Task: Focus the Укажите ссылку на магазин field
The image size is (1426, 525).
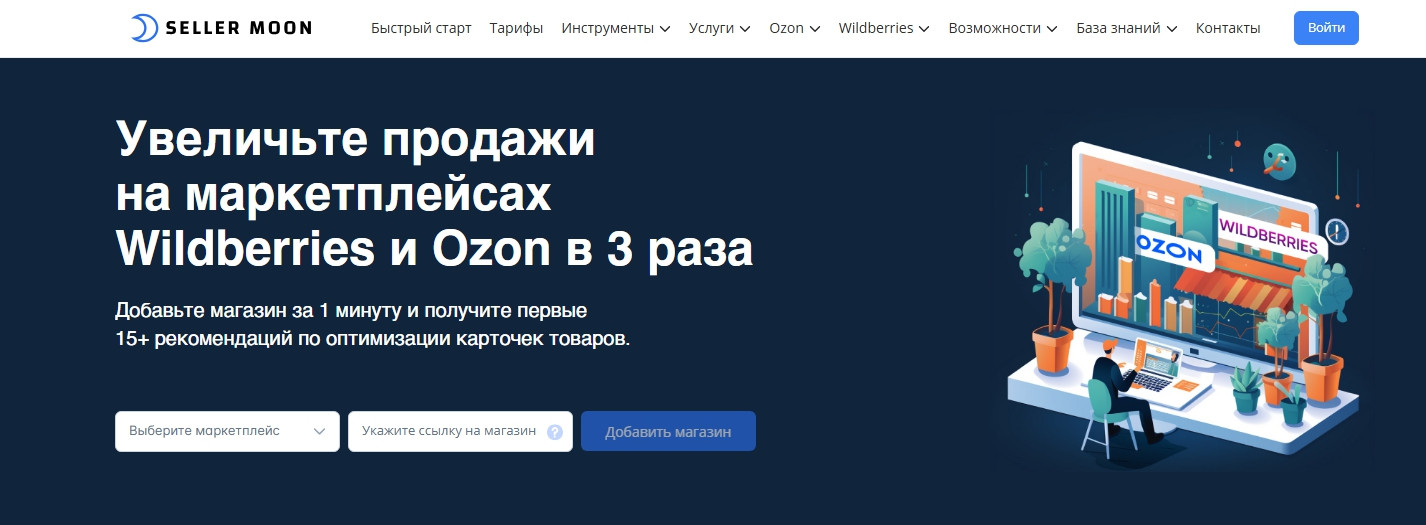Action: click(x=460, y=431)
